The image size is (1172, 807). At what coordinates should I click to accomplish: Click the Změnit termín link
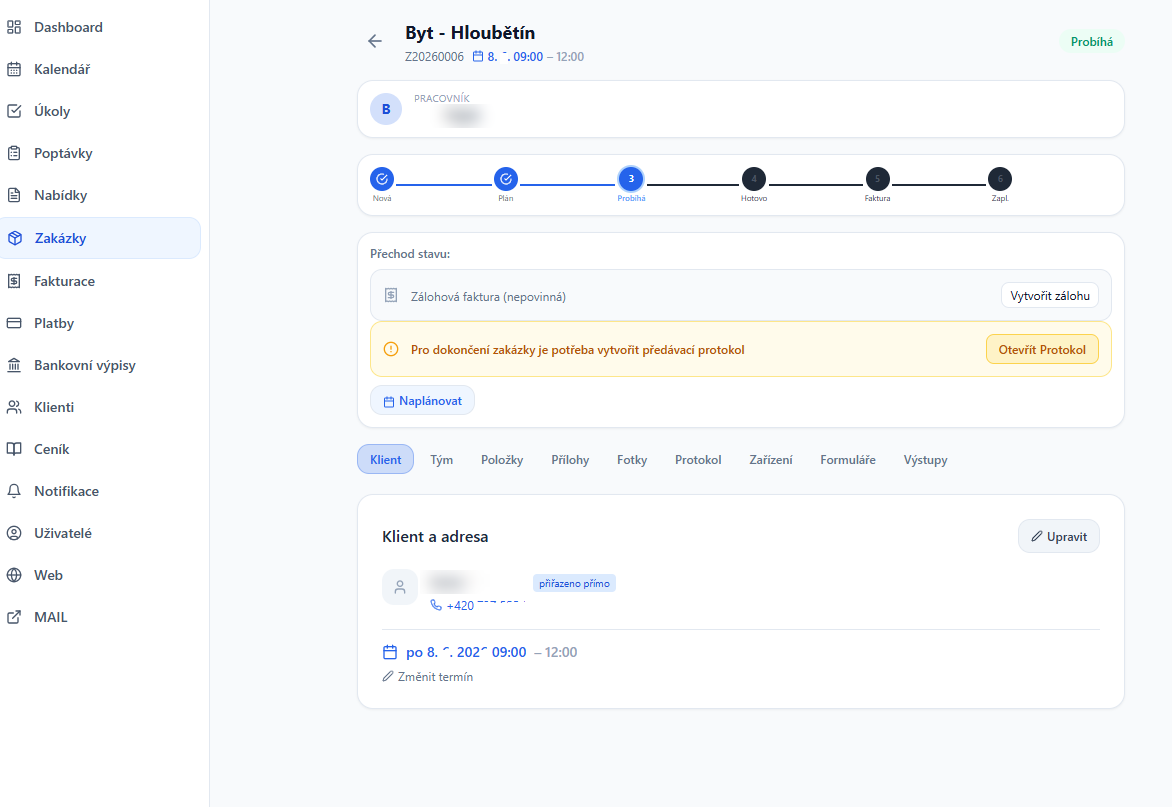click(x=428, y=677)
